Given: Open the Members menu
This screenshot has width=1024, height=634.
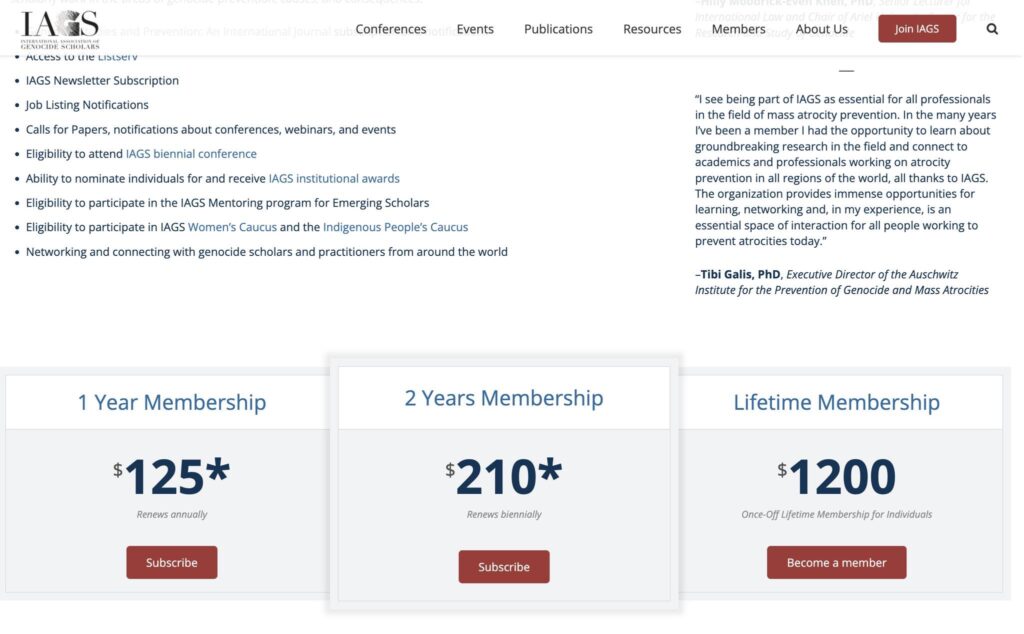Looking at the screenshot, I should (738, 29).
